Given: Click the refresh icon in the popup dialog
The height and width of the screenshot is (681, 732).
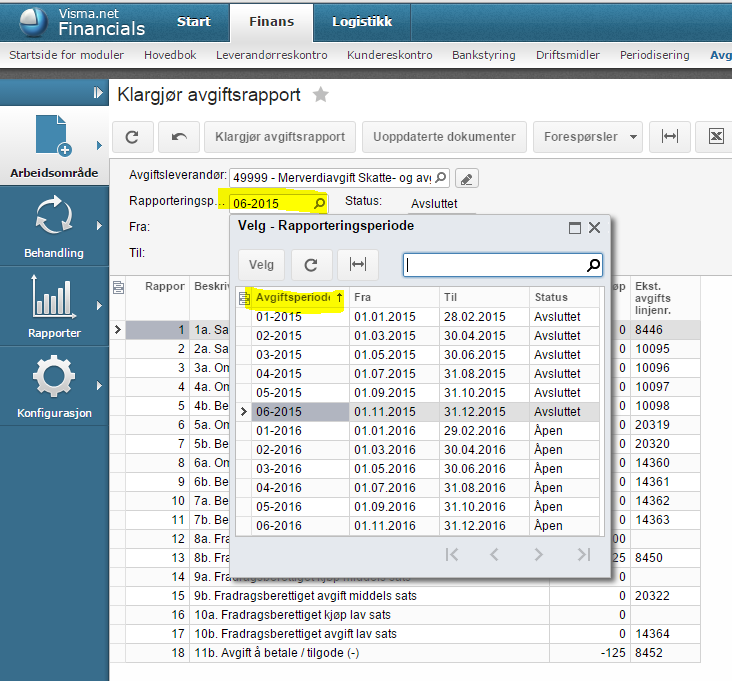Looking at the screenshot, I should click(311, 265).
